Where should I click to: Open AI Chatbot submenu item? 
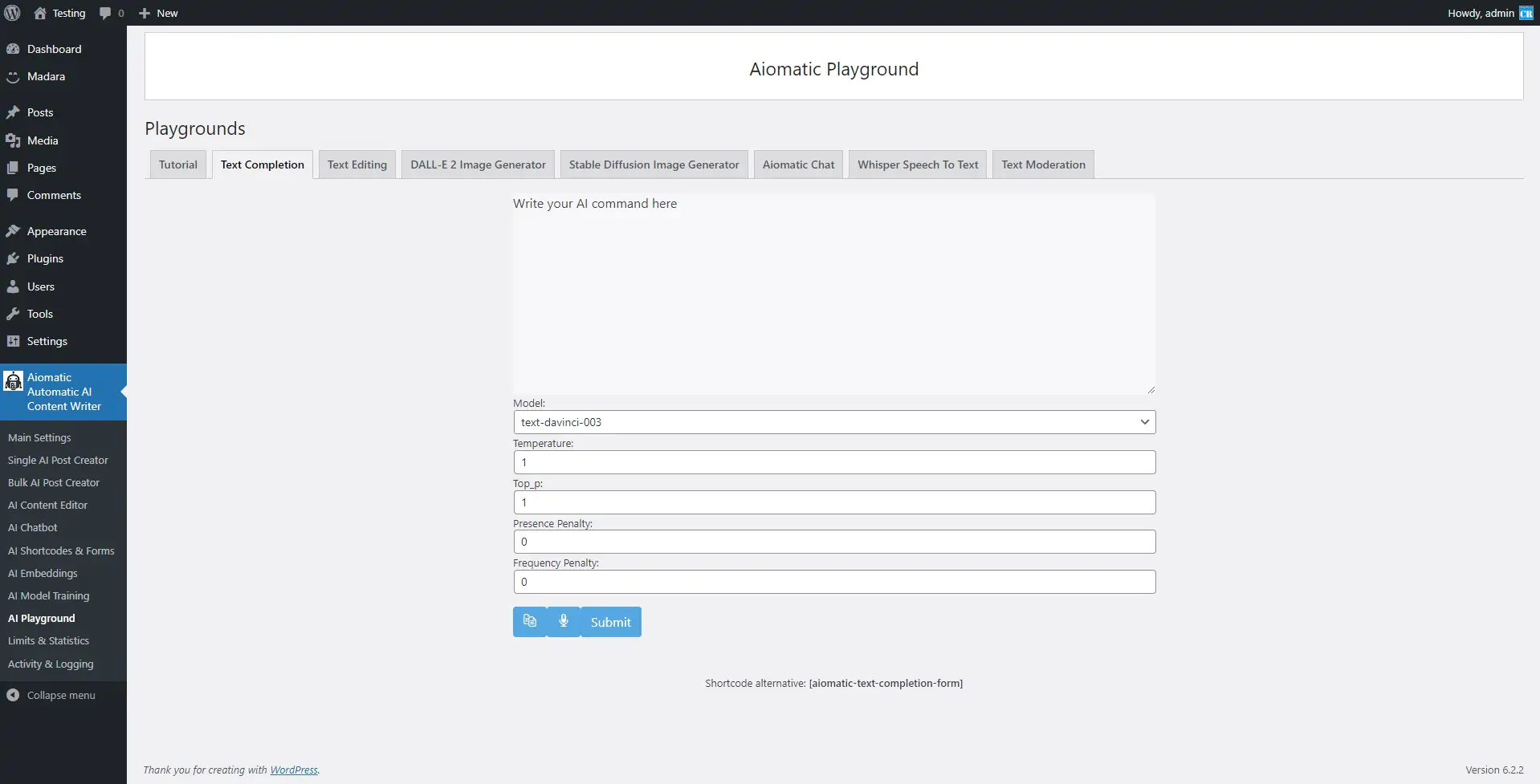33,527
